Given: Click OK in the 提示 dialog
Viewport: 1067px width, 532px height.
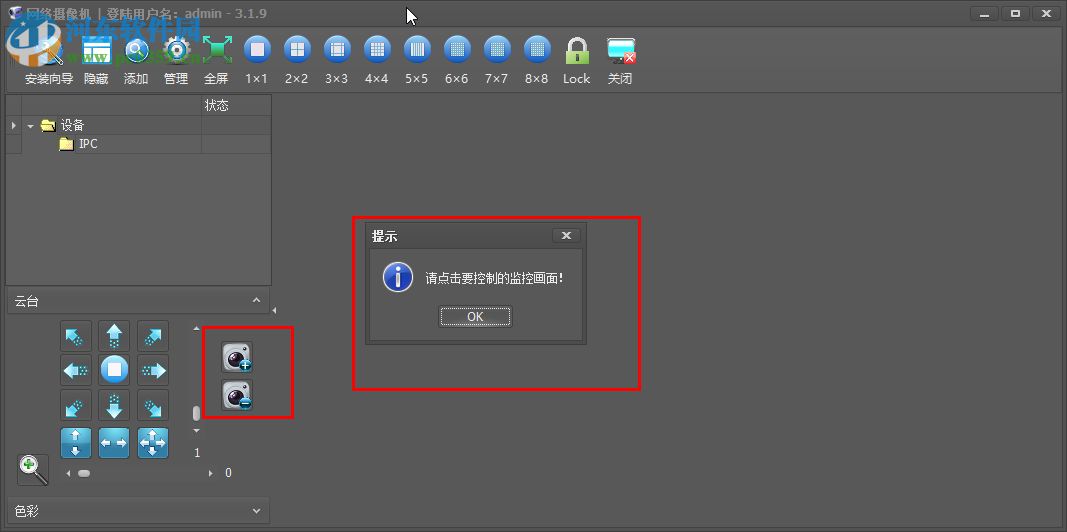Looking at the screenshot, I should (475, 316).
